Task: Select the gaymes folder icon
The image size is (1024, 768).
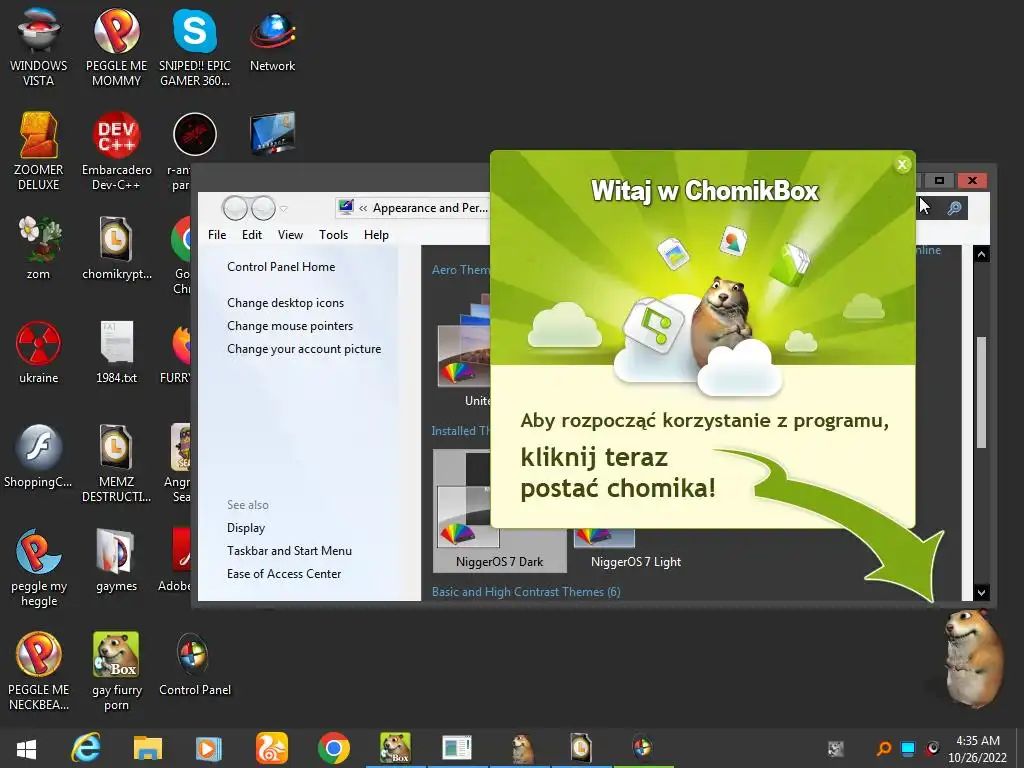Action: coord(116,560)
